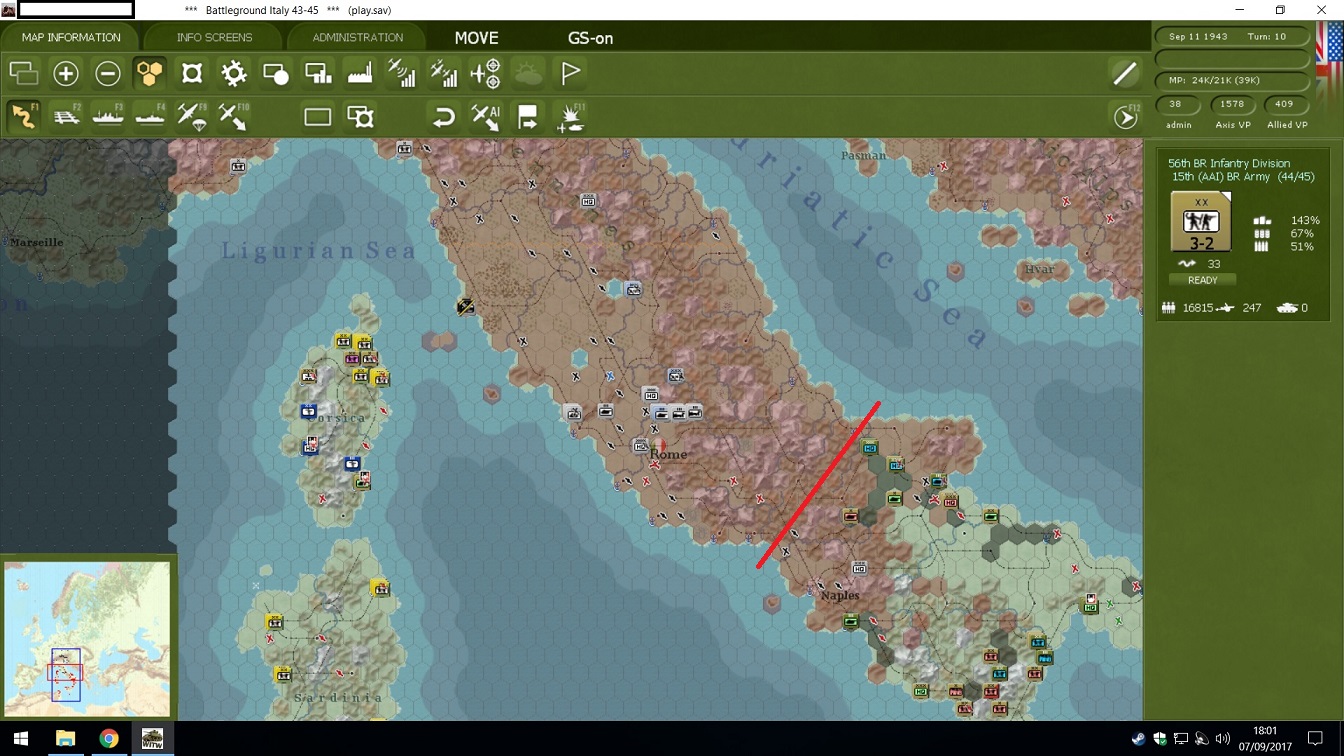Select the F10 air transfer mode
This screenshot has height=756, width=1344.
234,116
